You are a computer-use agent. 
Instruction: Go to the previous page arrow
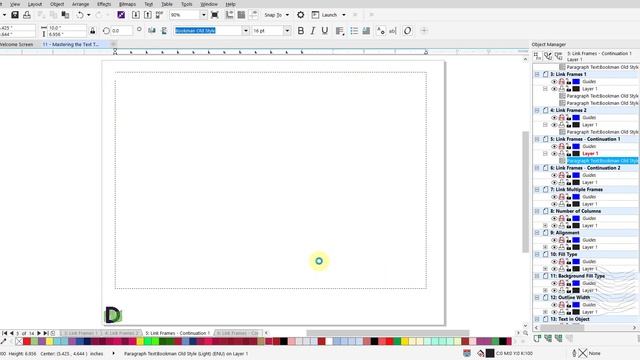tap(11, 333)
